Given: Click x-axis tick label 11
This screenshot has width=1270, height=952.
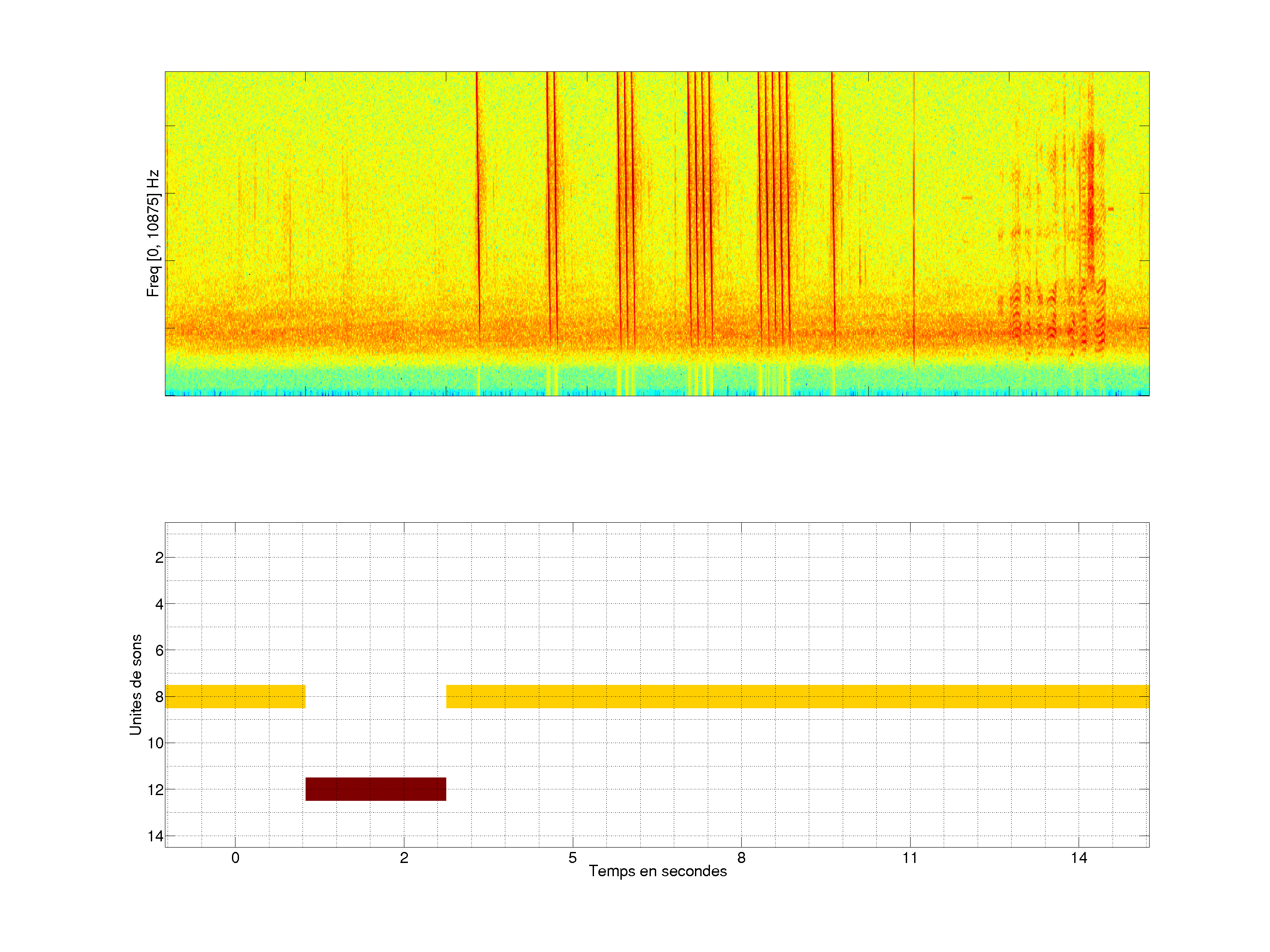Looking at the screenshot, I should [x=909, y=858].
